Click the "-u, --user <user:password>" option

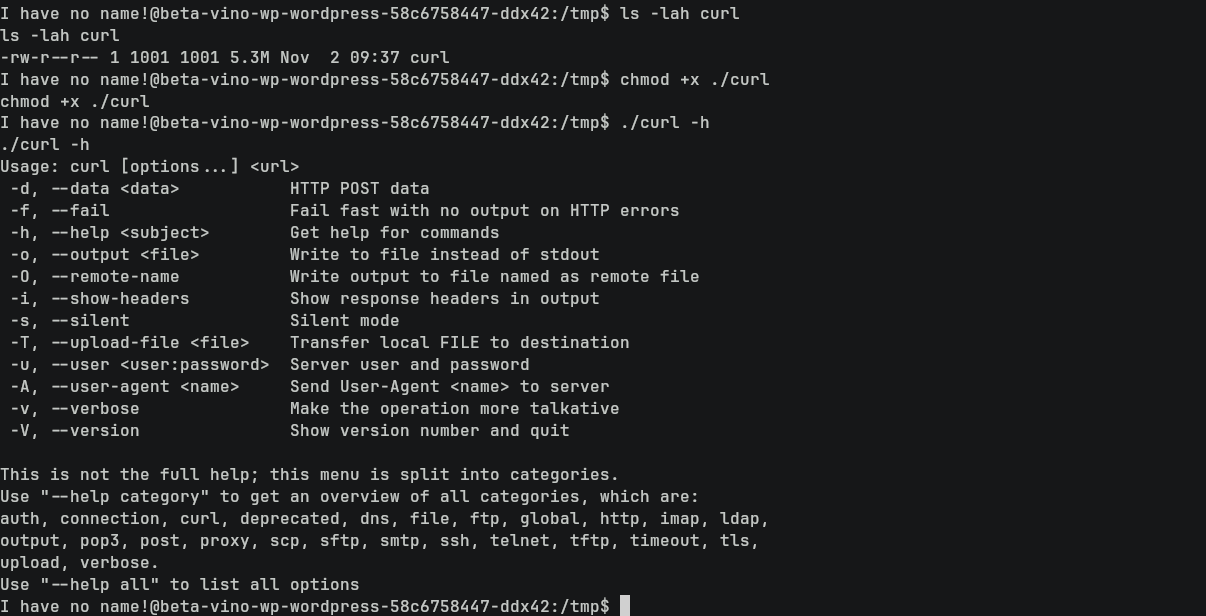(x=140, y=364)
